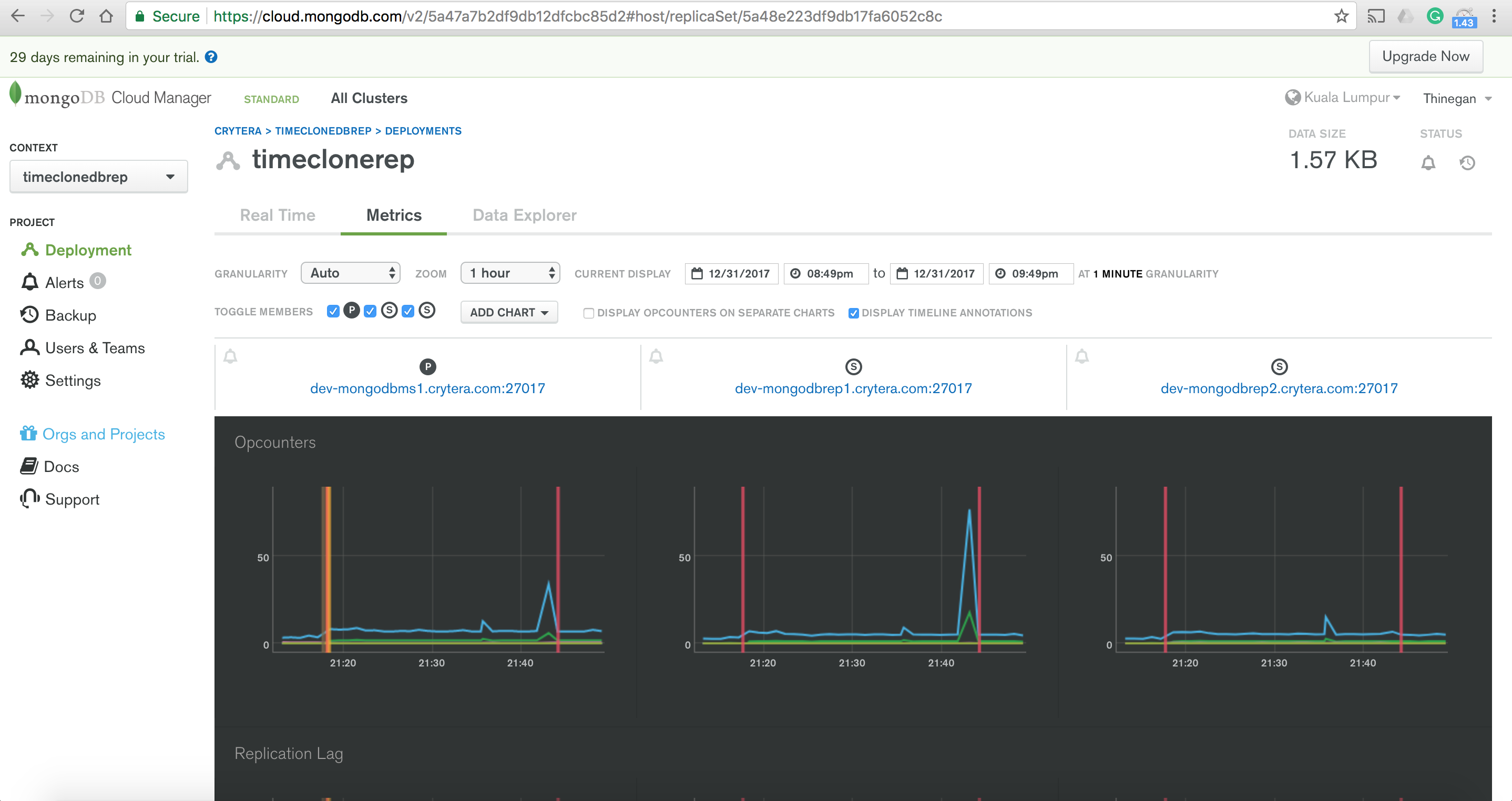Open dev-mongodbrep1.crytera.com:27017 host link
This screenshot has height=801, width=1512.
[853, 388]
